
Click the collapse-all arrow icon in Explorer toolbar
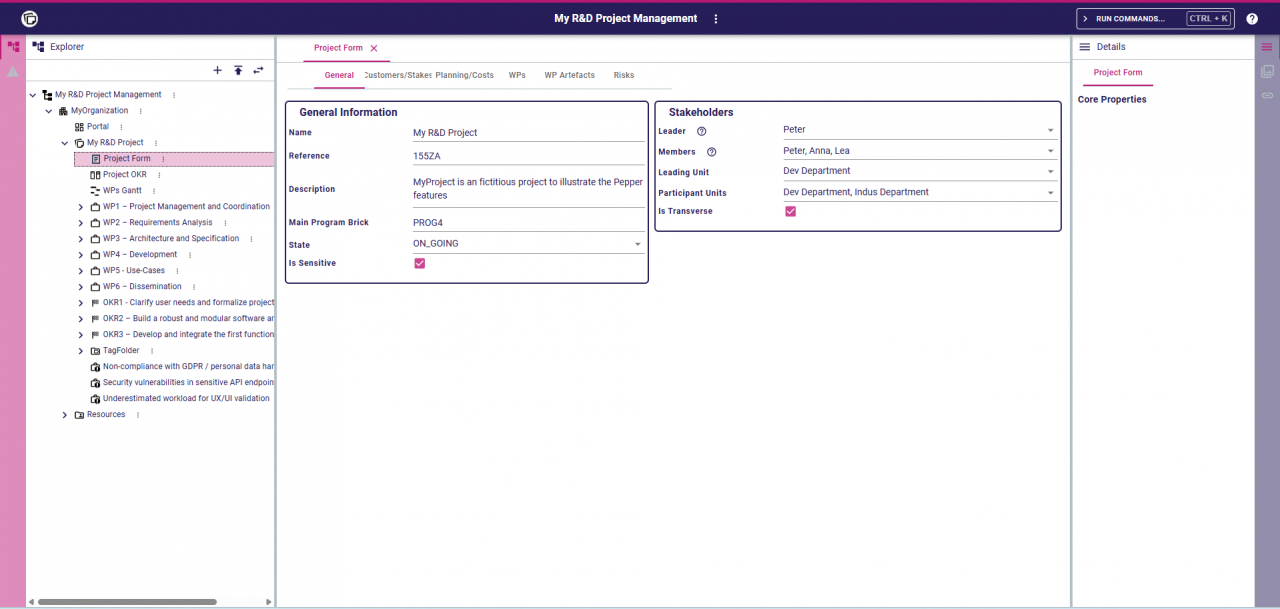coord(238,70)
